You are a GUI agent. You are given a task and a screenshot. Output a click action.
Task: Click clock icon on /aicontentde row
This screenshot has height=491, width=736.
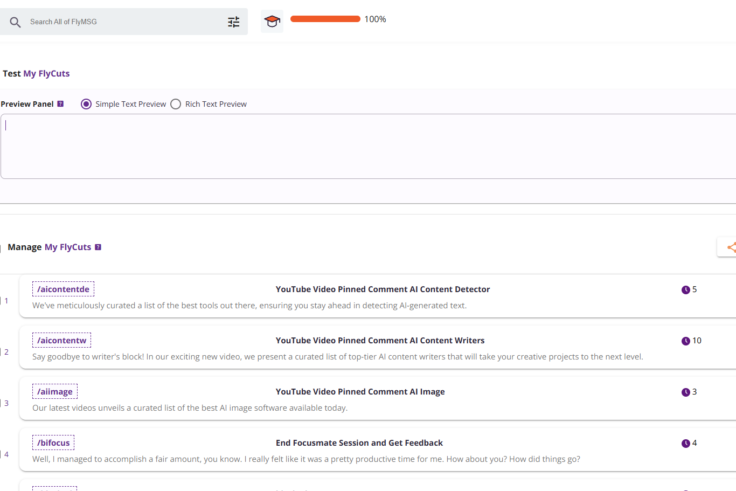685,290
